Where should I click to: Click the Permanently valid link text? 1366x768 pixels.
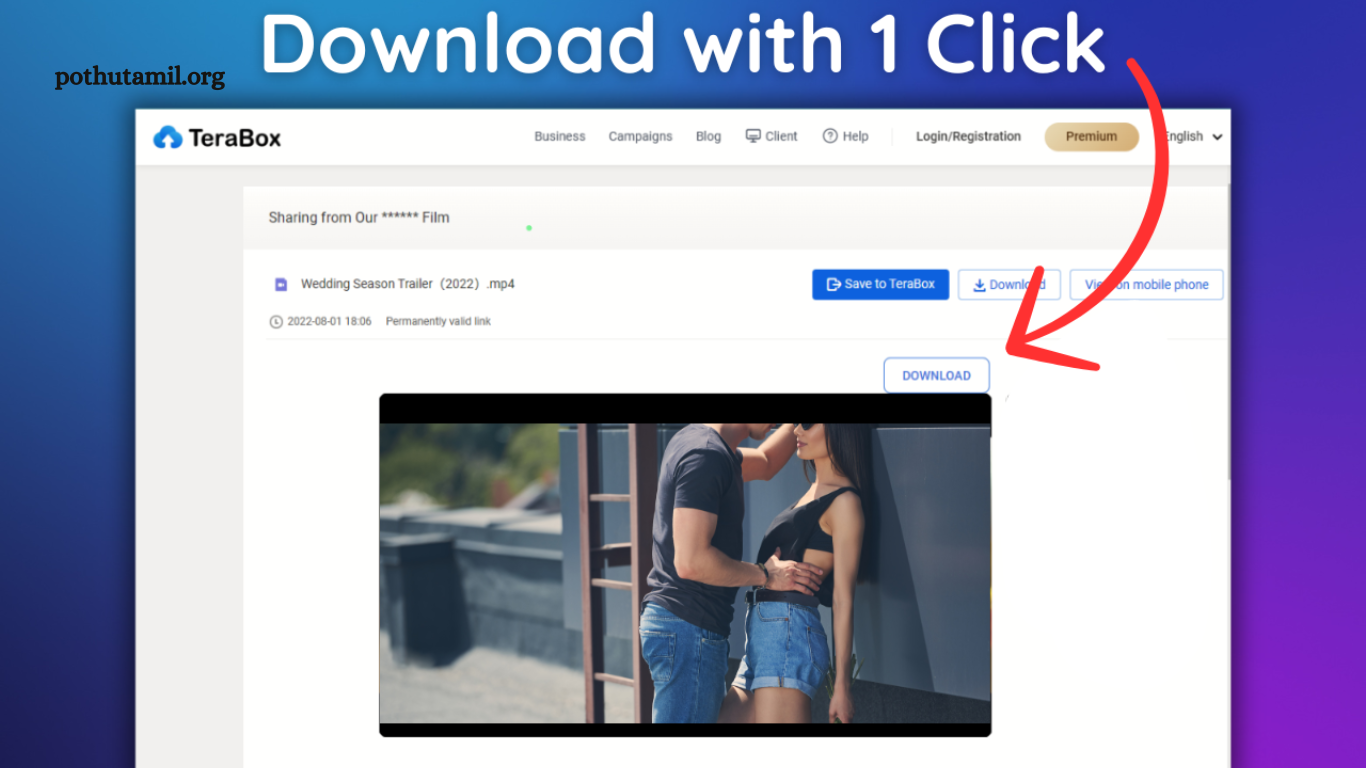pos(438,322)
